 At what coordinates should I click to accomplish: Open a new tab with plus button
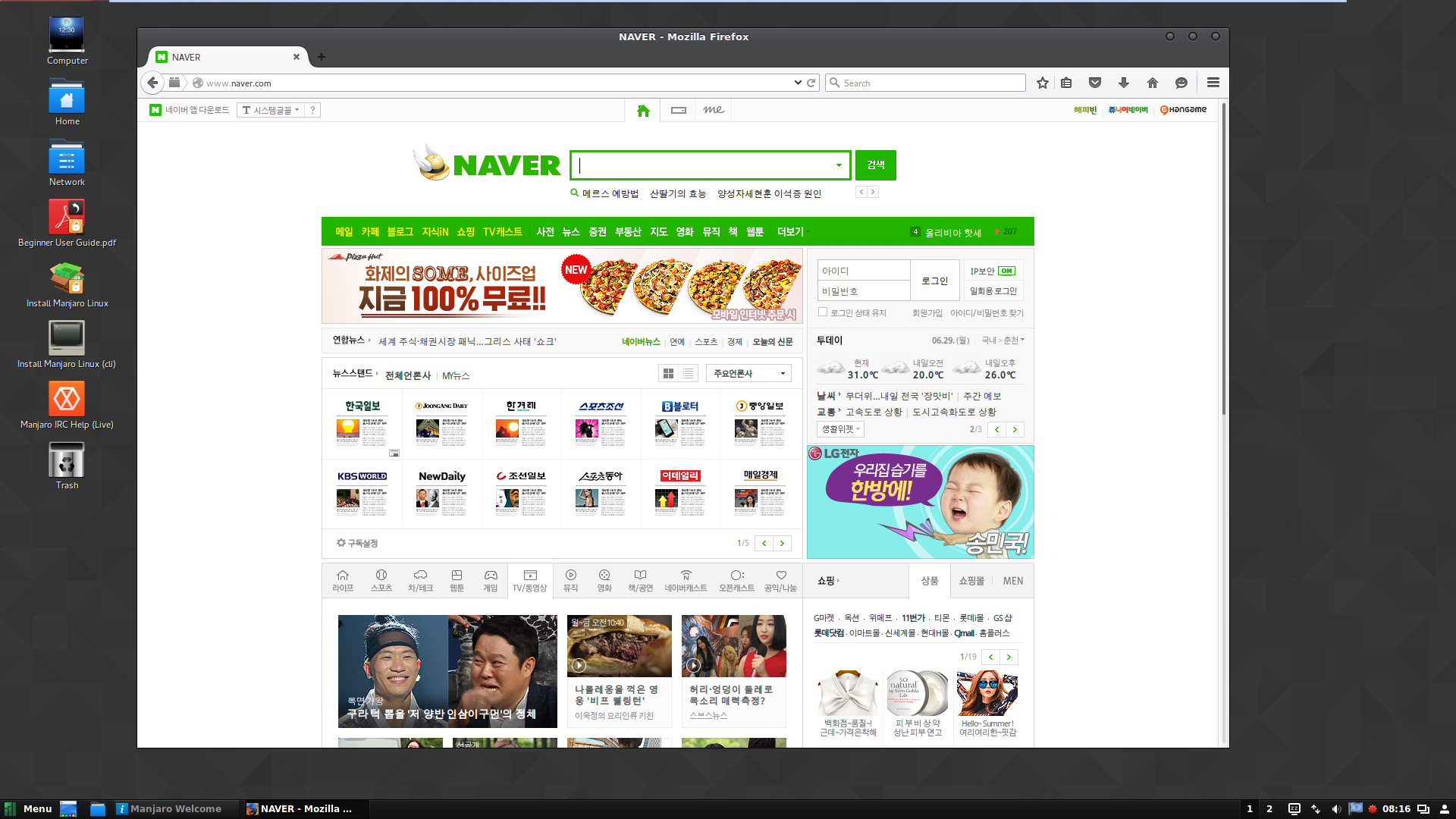coord(322,57)
